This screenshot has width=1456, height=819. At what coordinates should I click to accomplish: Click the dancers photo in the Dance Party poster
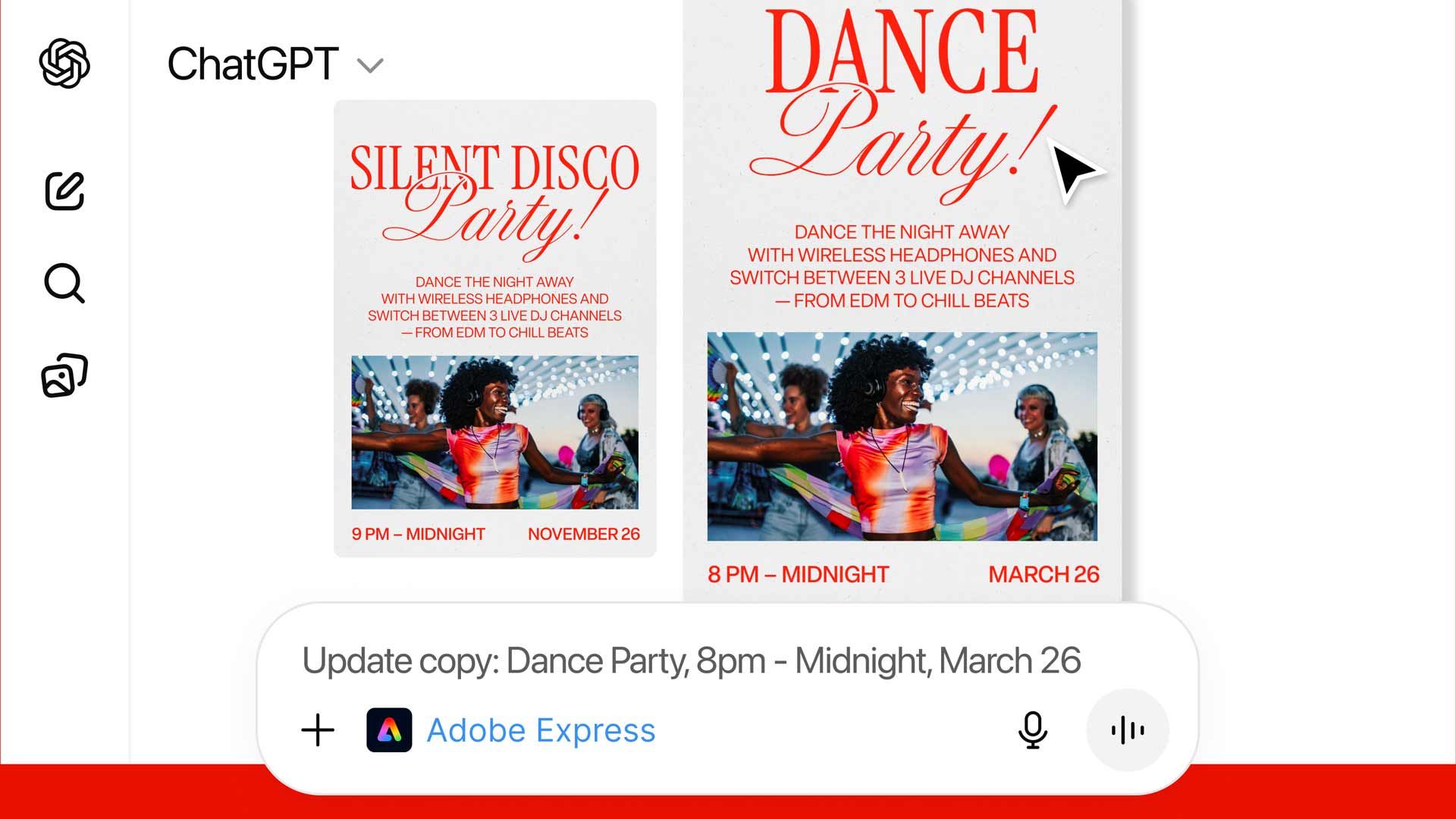pos(902,436)
